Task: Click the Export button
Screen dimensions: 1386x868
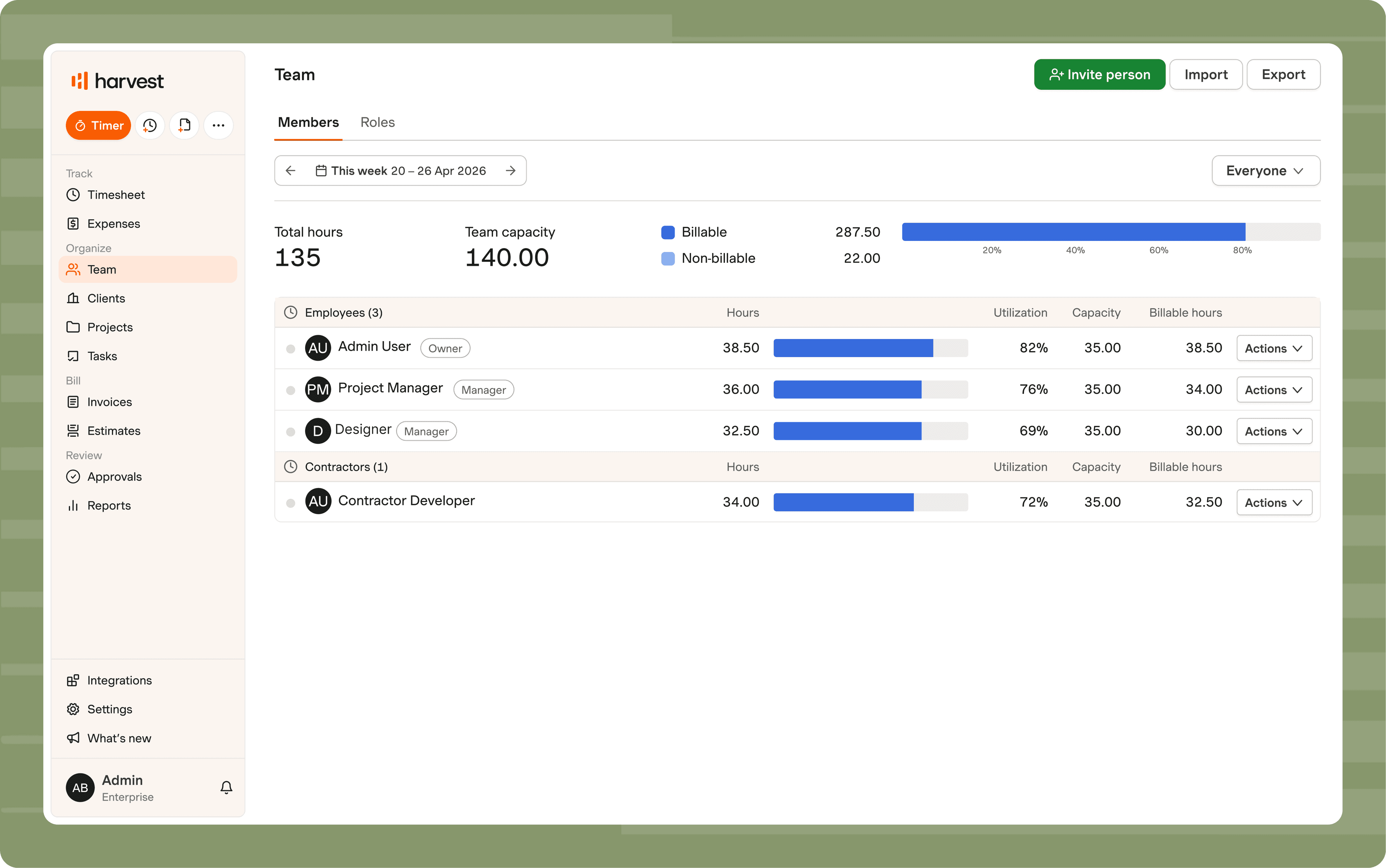Action: [x=1283, y=75]
